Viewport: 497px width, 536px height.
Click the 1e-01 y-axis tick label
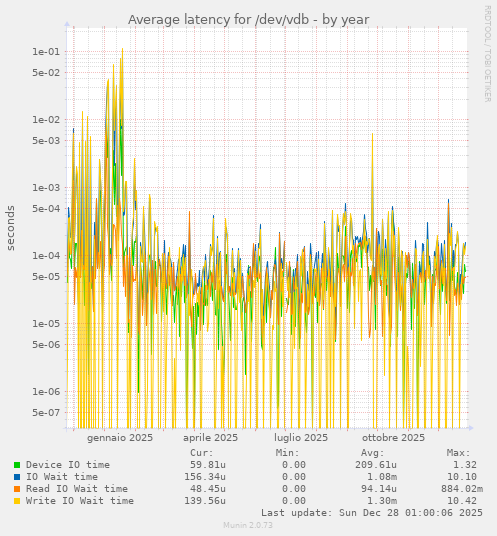pyautogui.click(x=46, y=52)
